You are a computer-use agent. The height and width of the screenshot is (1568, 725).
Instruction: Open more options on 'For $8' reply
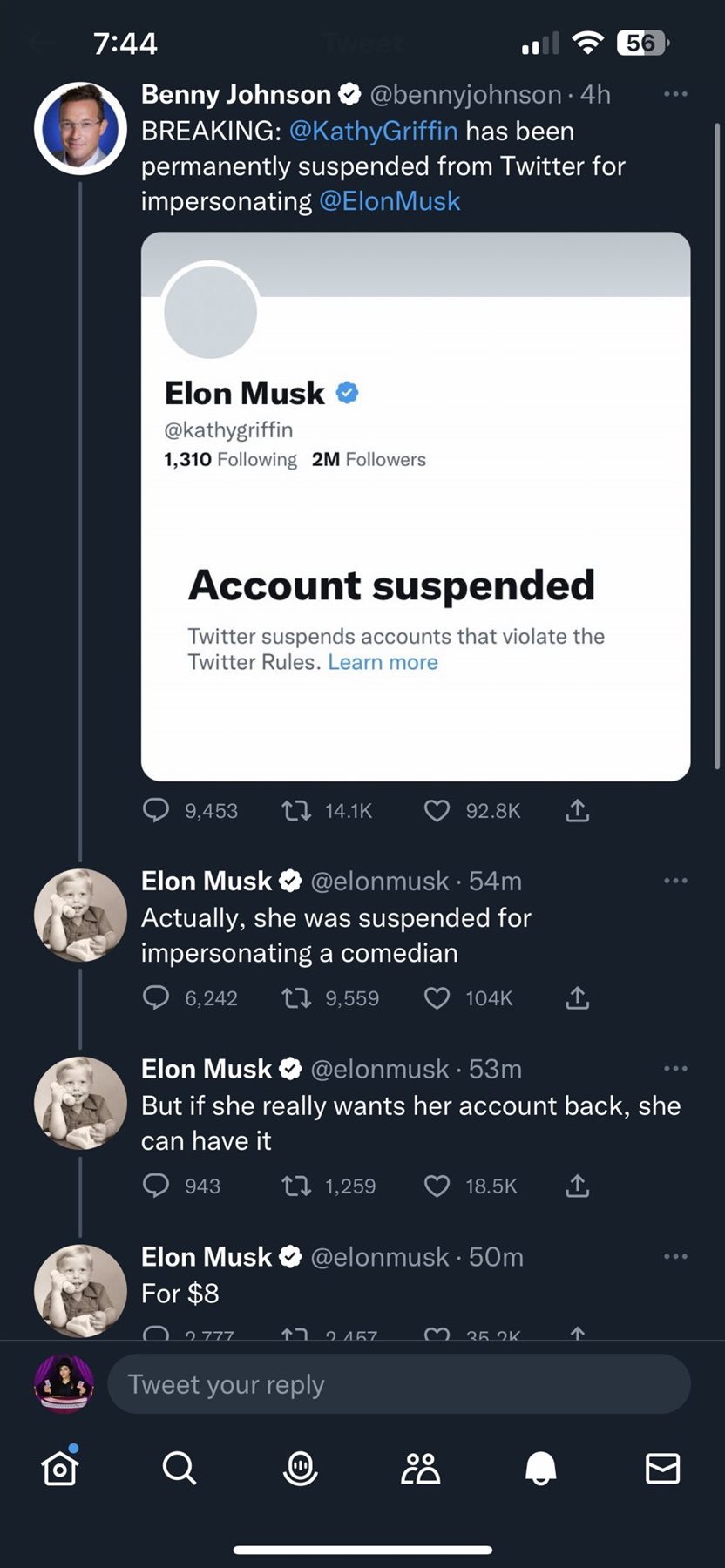pyautogui.click(x=675, y=1256)
